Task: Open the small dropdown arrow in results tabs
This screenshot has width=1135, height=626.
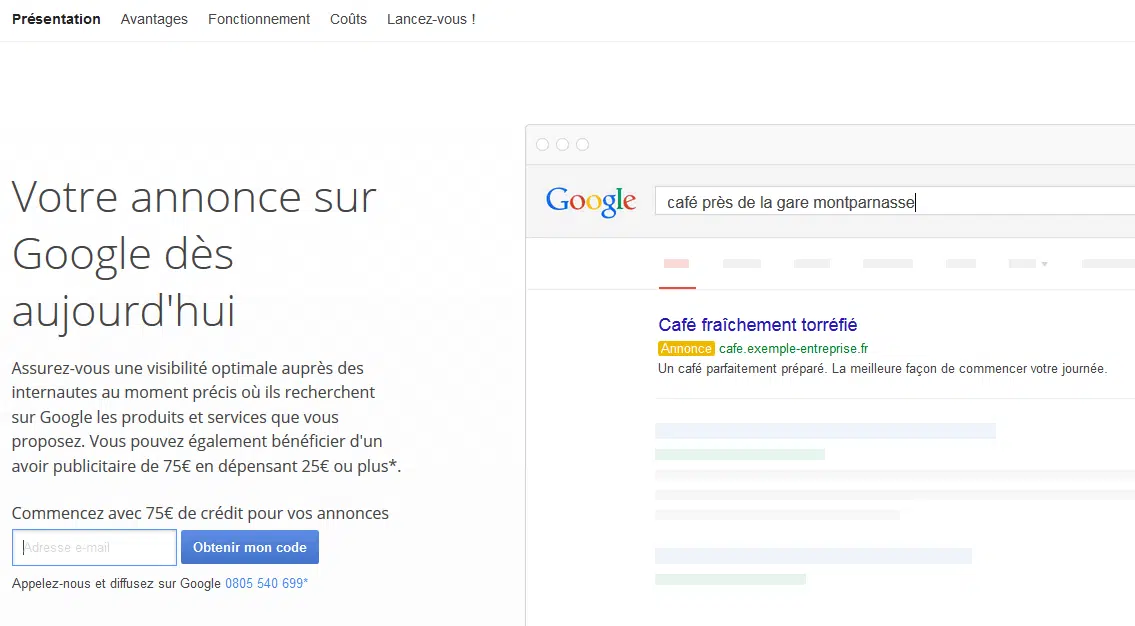Action: (1044, 264)
